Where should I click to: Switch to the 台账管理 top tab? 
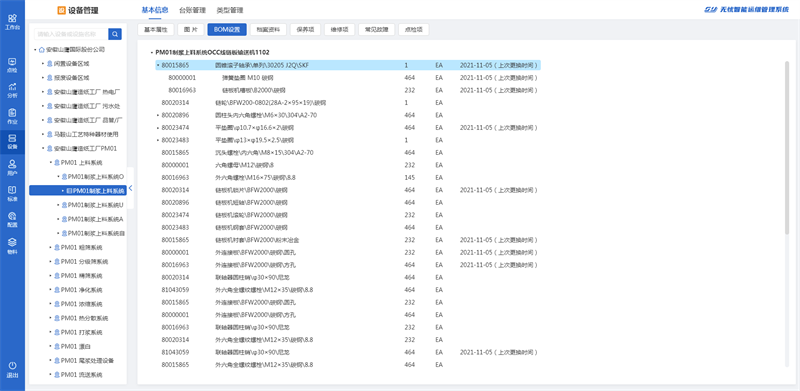pos(192,10)
